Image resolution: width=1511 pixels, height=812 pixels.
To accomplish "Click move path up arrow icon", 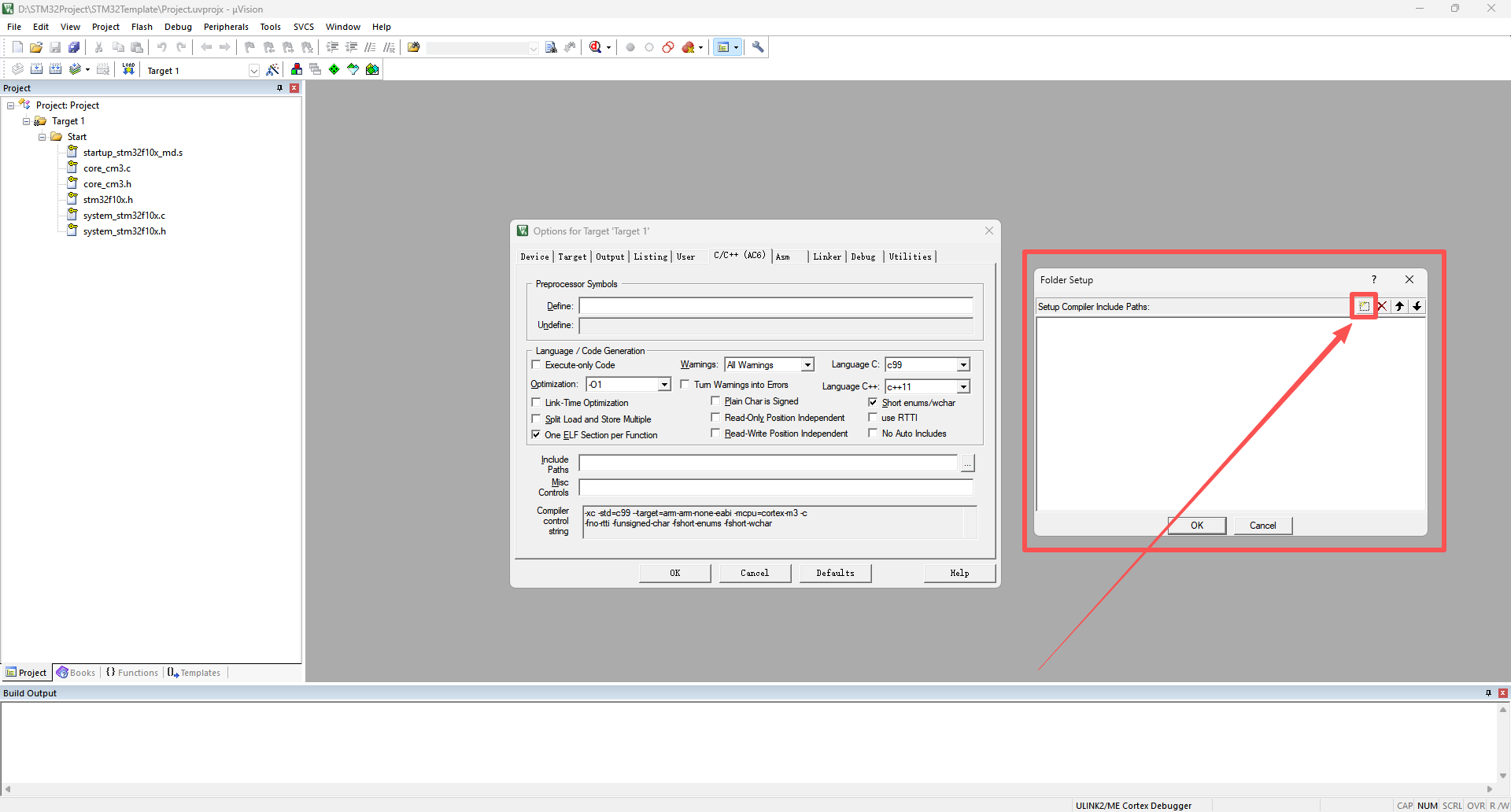I will click(x=1400, y=306).
